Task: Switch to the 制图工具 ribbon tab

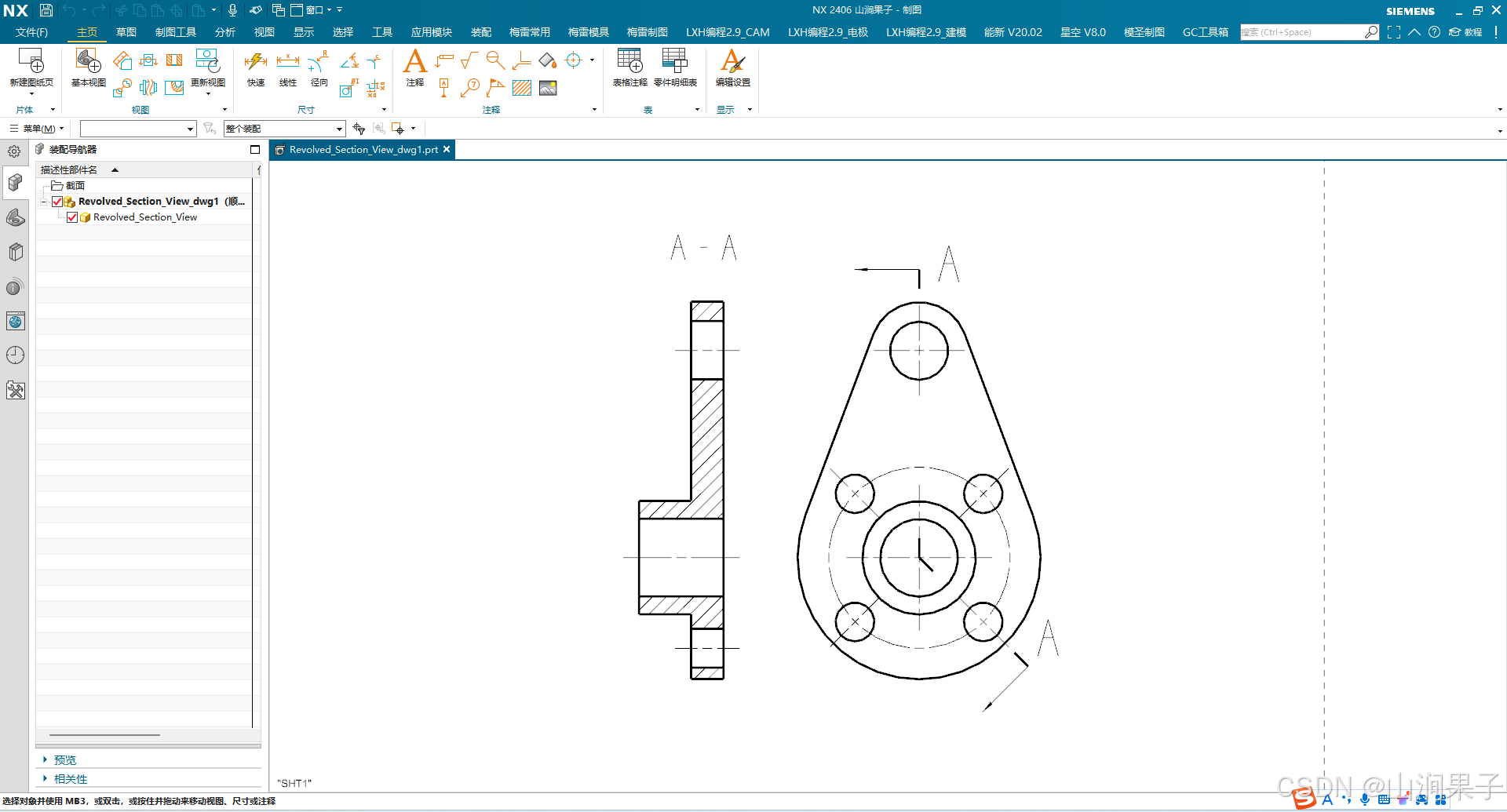Action: pyautogui.click(x=176, y=32)
